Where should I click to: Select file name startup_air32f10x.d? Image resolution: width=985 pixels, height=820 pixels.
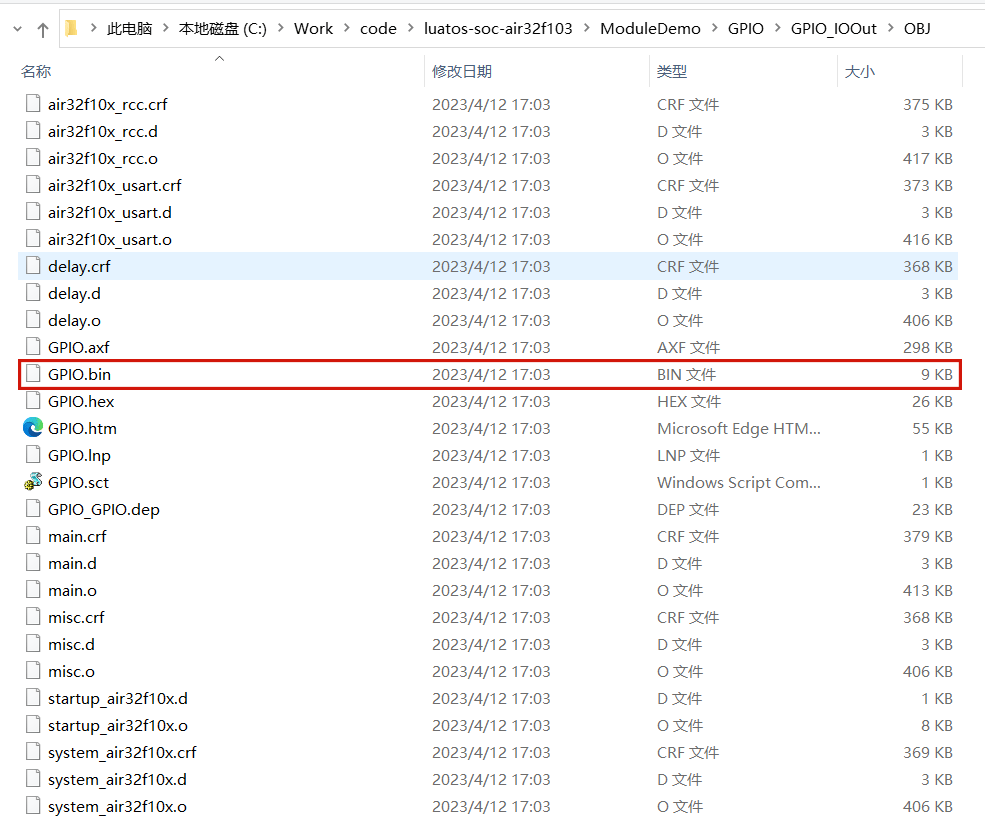click(x=117, y=699)
